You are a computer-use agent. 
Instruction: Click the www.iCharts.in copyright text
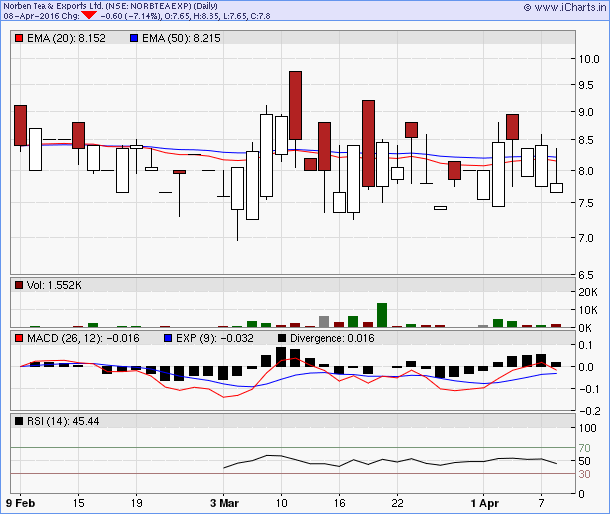point(565,7)
